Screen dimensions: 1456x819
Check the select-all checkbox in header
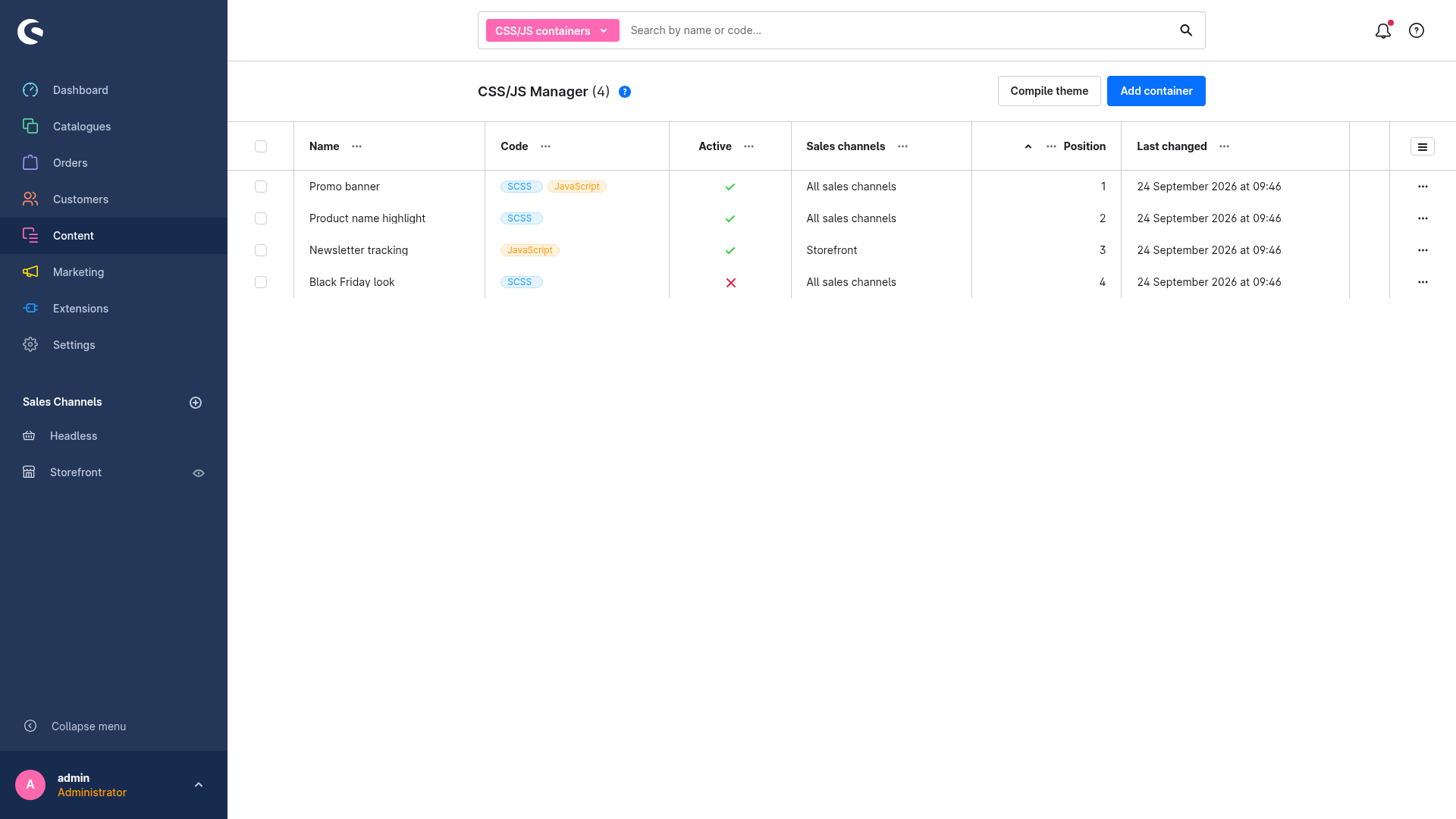pyautogui.click(x=261, y=146)
